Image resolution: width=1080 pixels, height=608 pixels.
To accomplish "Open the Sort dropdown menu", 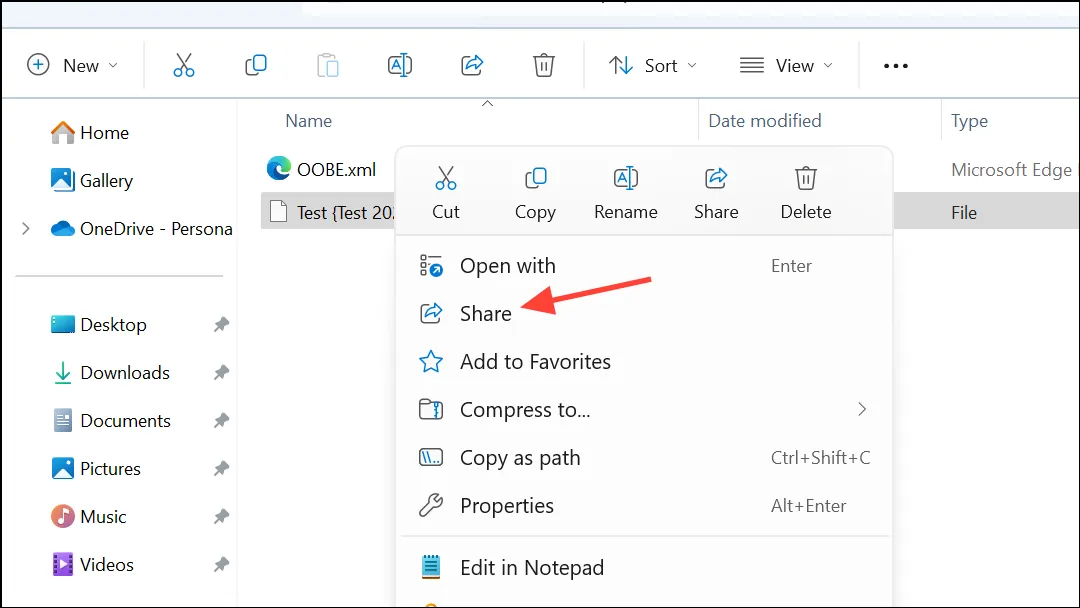I will (652, 65).
